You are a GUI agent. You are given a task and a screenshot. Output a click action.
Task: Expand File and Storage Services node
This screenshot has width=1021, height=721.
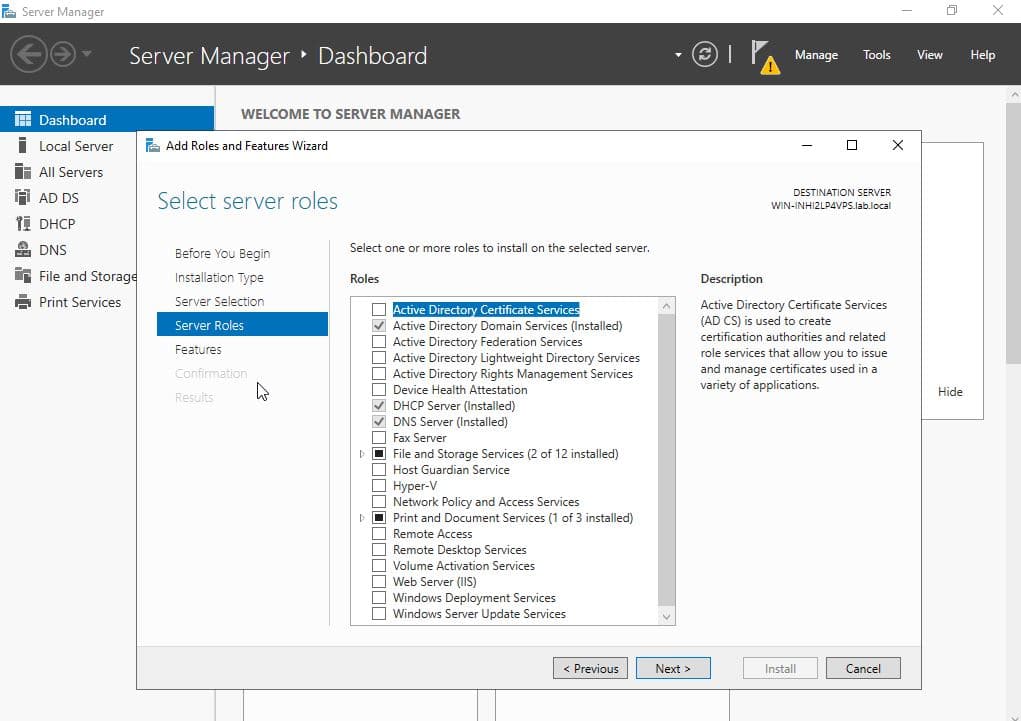[x=362, y=454]
